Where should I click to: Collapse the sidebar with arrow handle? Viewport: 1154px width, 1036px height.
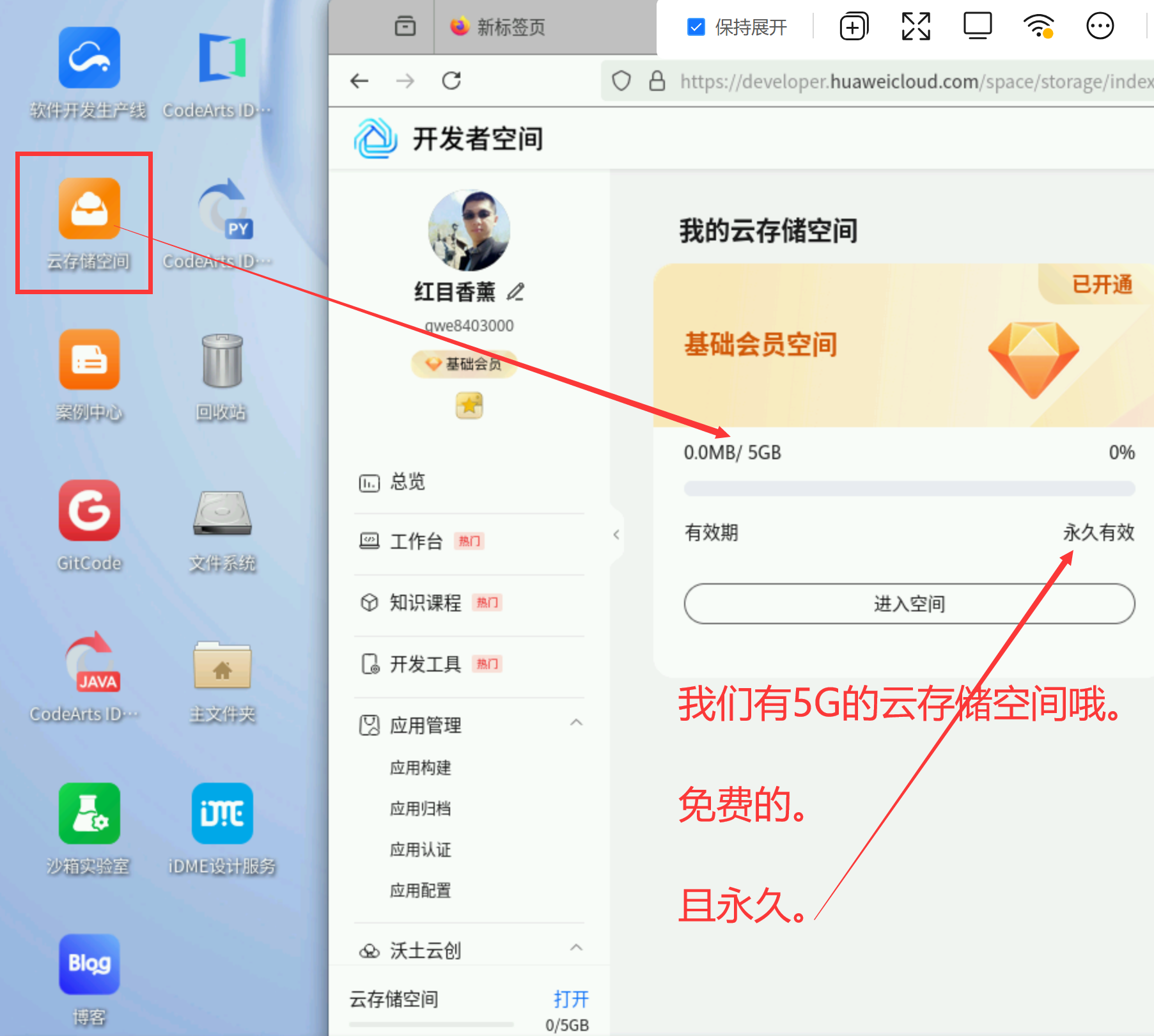click(616, 535)
